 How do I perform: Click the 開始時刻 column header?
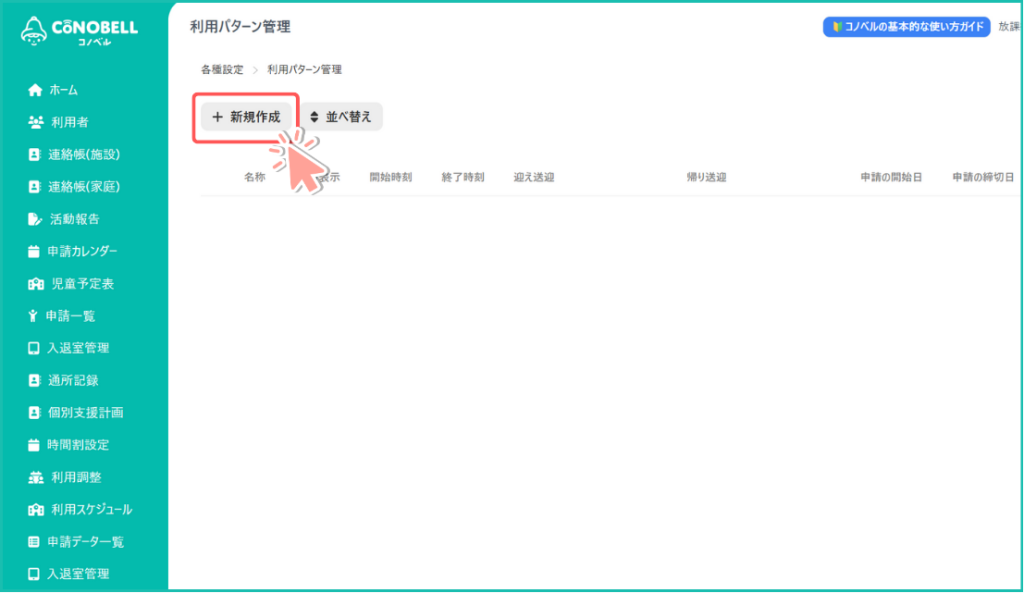click(390, 177)
